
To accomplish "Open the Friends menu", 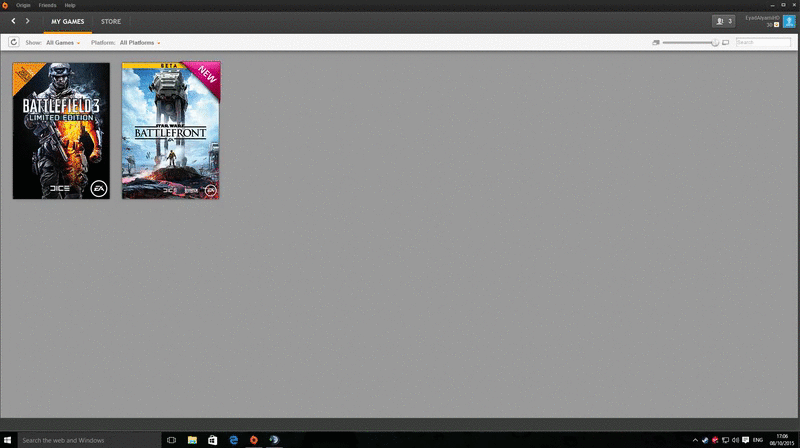I will [47, 5].
